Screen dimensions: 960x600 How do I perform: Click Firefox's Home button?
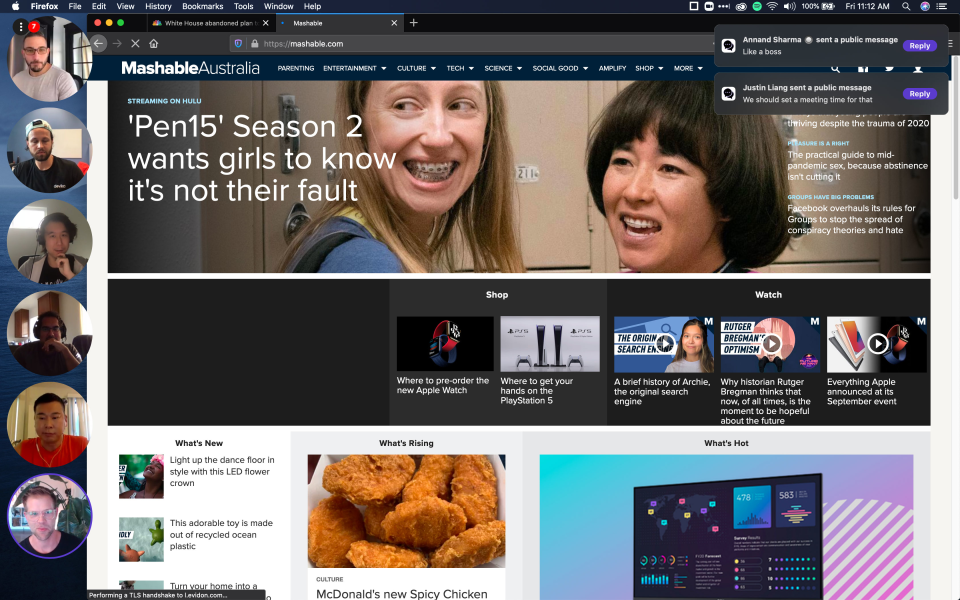coord(154,44)
